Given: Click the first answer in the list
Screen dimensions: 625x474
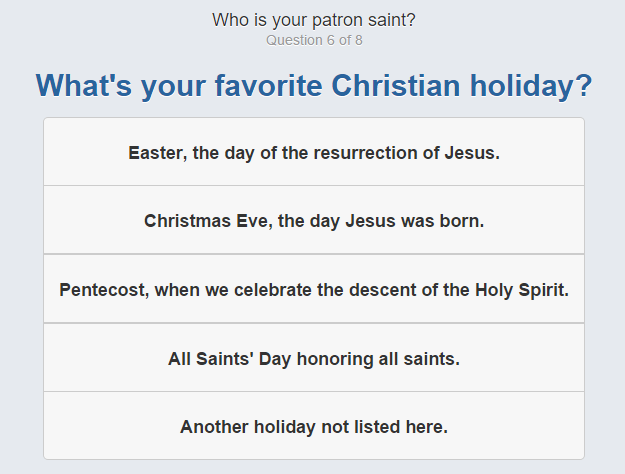Looking at the screenshot, I should click(314, 152).
